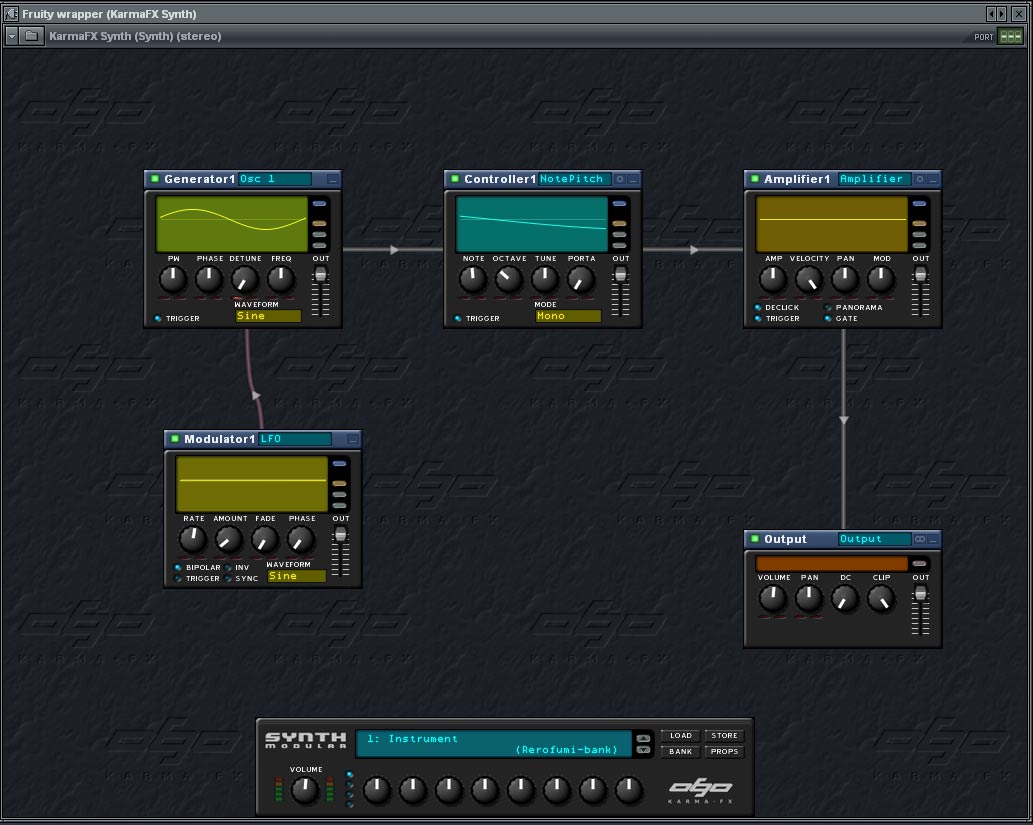The width and height of the screenshot is (1033, 825).
Task: Select next preset with down arrow
Action: click(x=644, y=750)
